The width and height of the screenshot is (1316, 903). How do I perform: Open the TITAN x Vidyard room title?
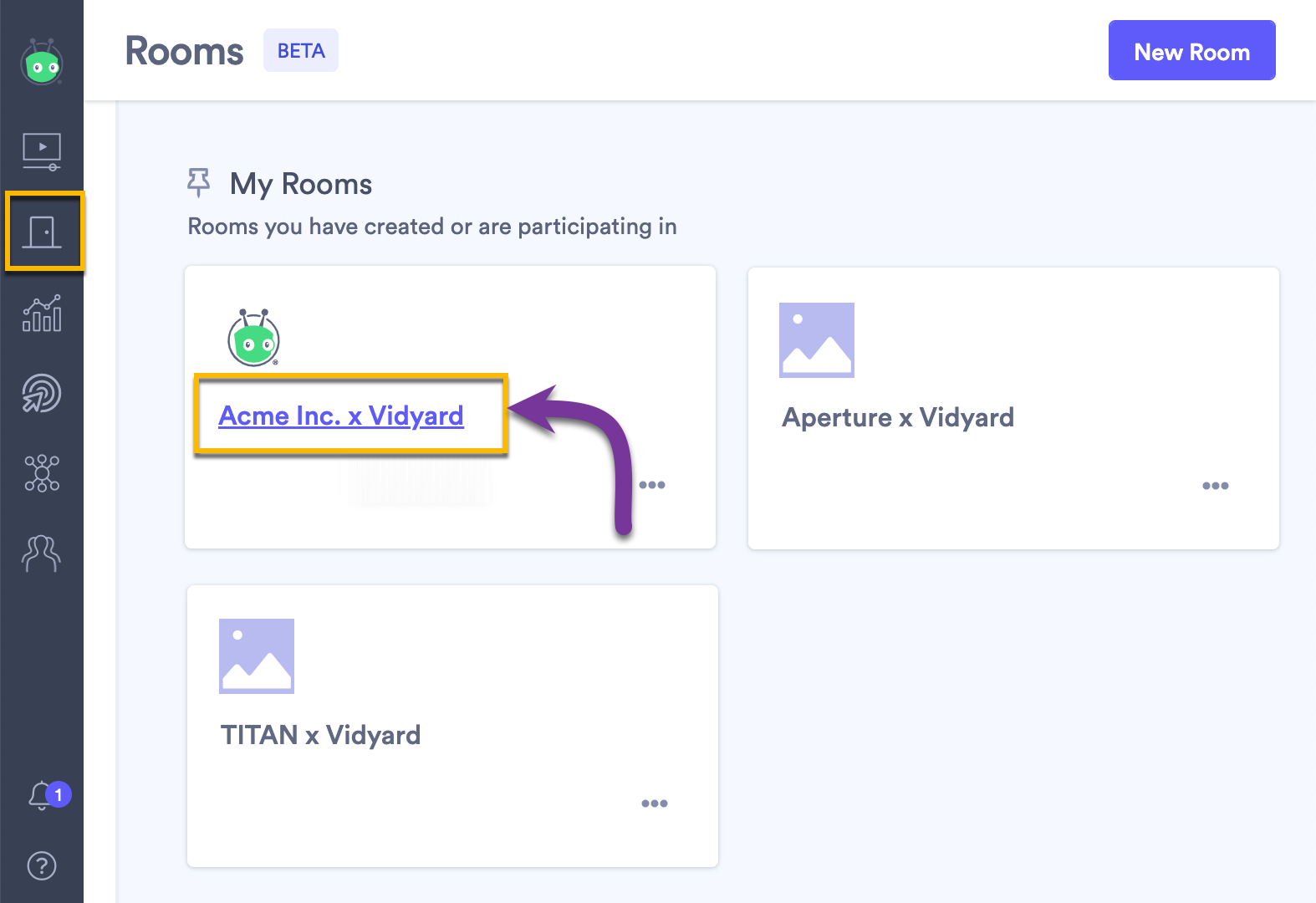[320, 735]
